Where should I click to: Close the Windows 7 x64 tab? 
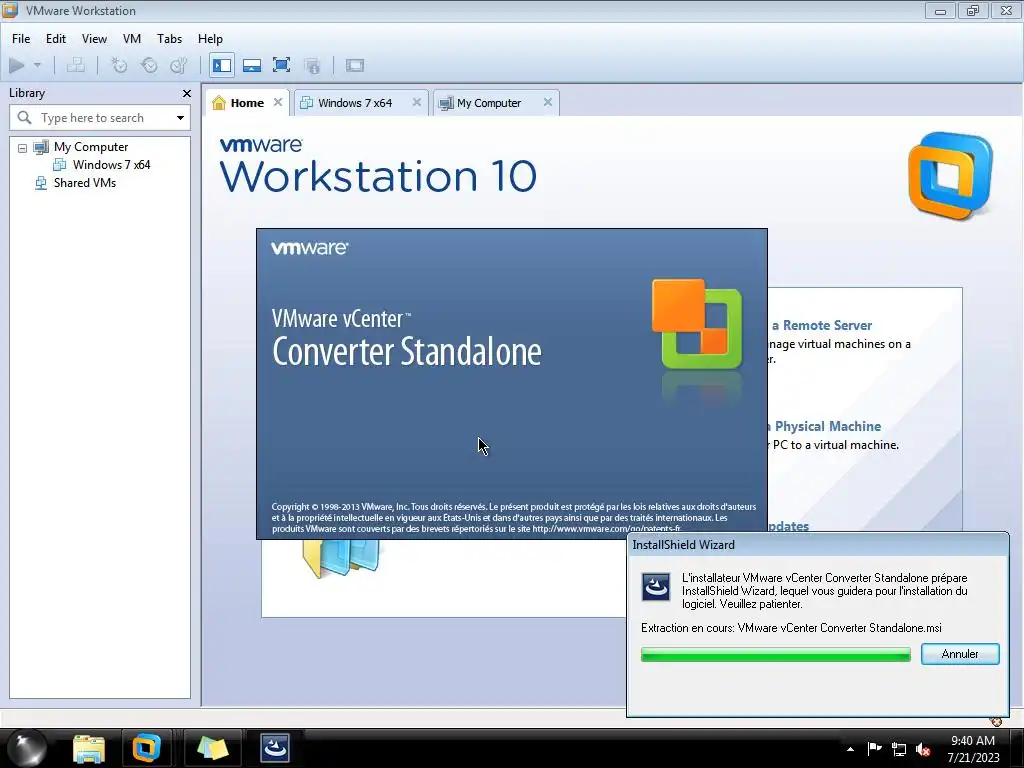[417, 102]
